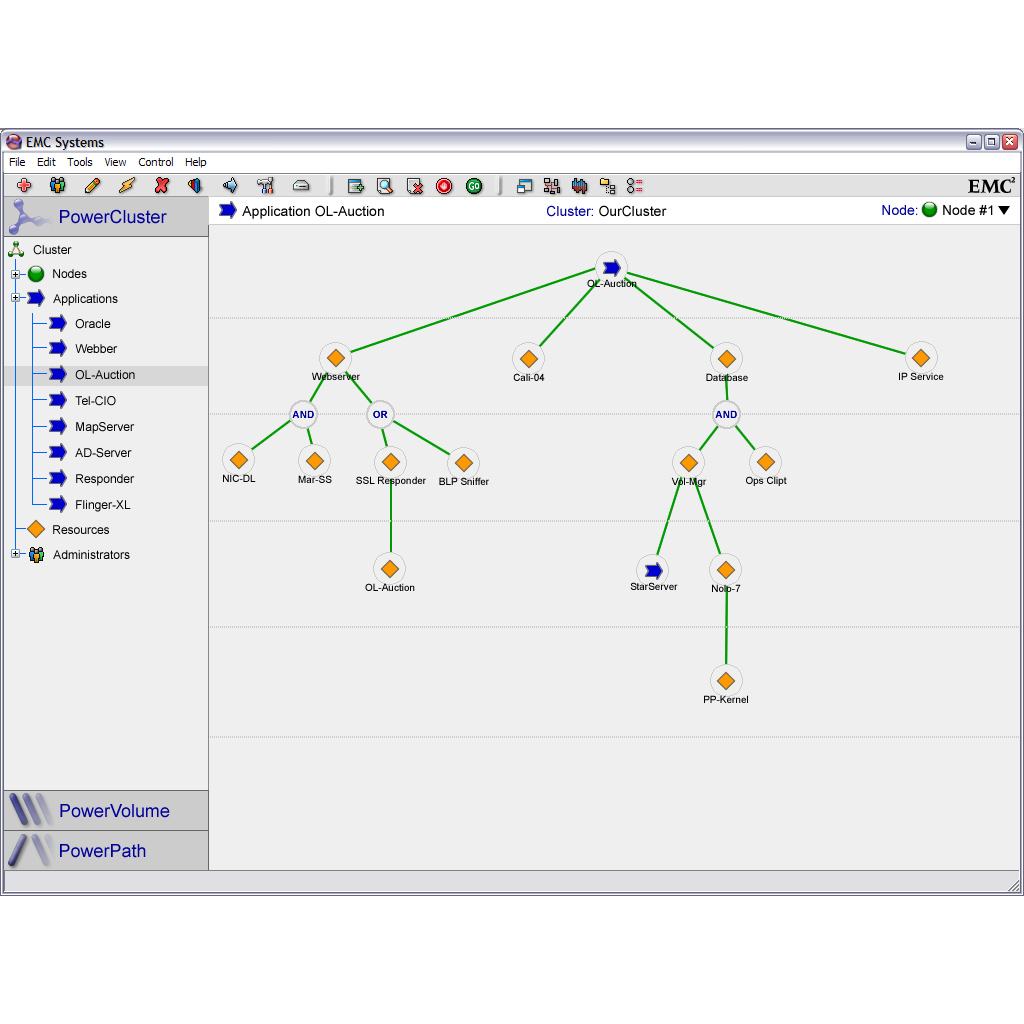This screenshot has width=1024, height=1024.
Task: Click the red X delete toolbar icon
Action: coord(162,185)
